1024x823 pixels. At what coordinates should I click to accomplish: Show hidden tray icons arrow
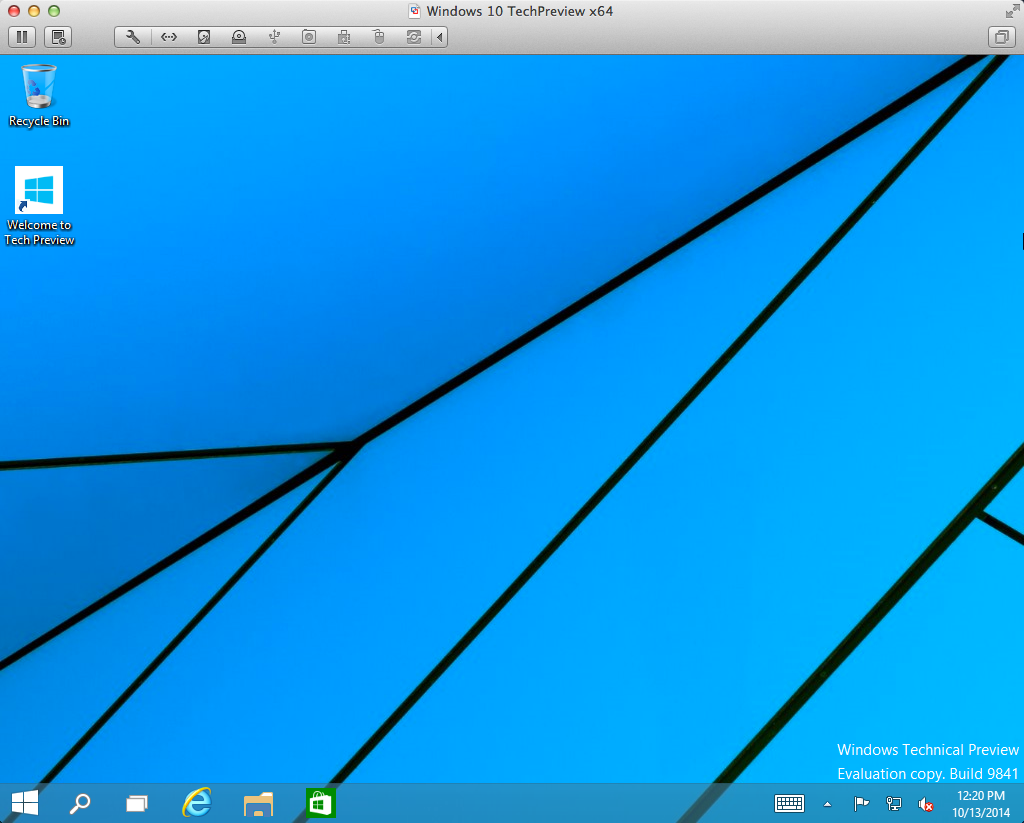tap(827, 804)
